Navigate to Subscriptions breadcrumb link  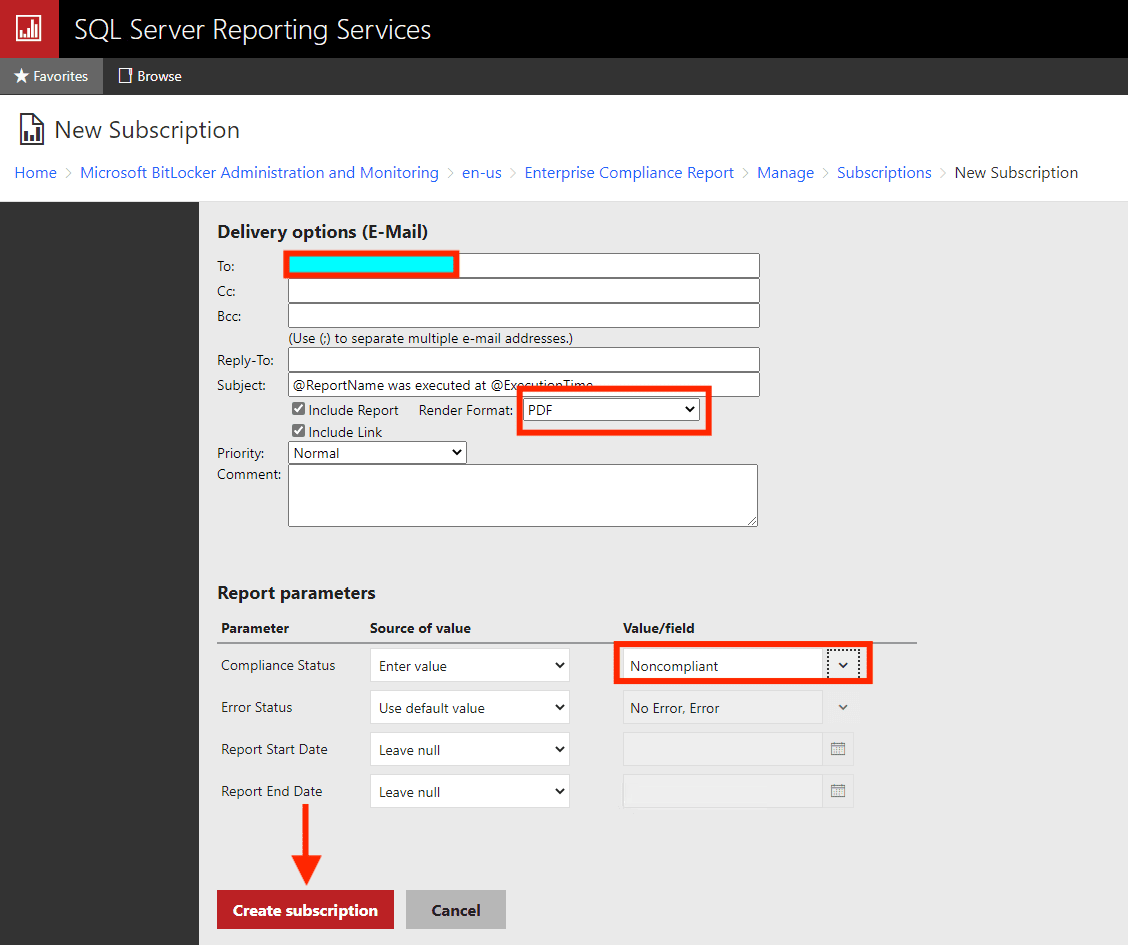click(x=884, y=173)
